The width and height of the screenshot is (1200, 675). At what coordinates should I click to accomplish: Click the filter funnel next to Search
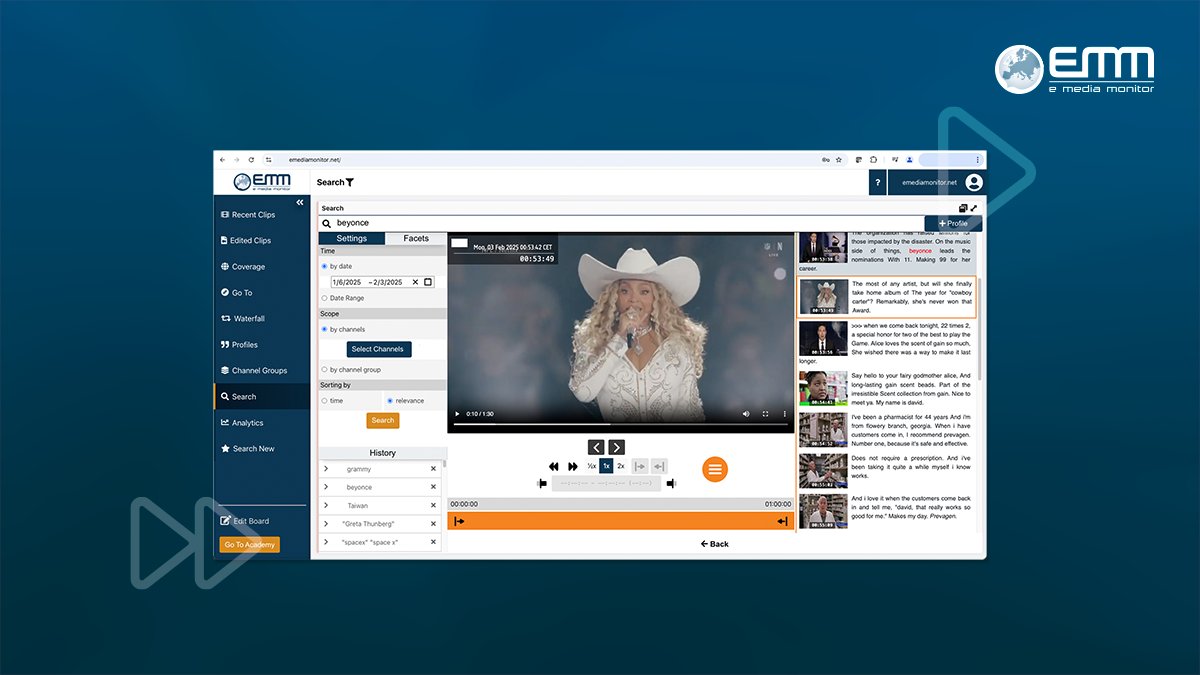coord(350,183)
